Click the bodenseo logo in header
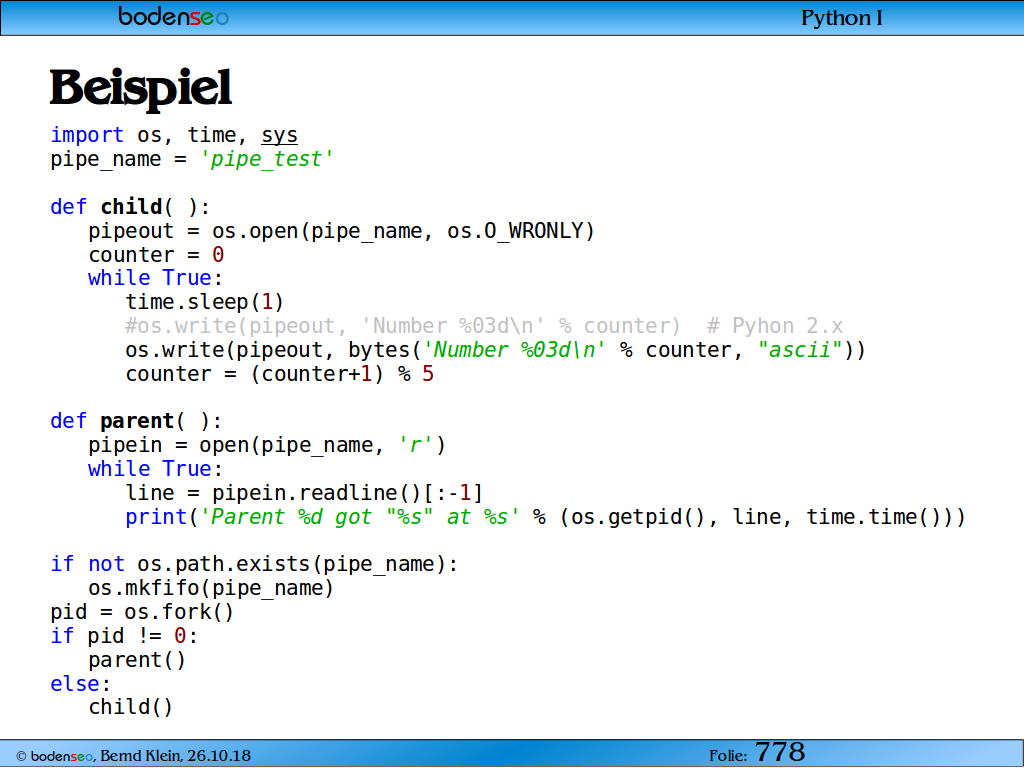Viewport: 1024px width, 768px height. pos(173,16)
